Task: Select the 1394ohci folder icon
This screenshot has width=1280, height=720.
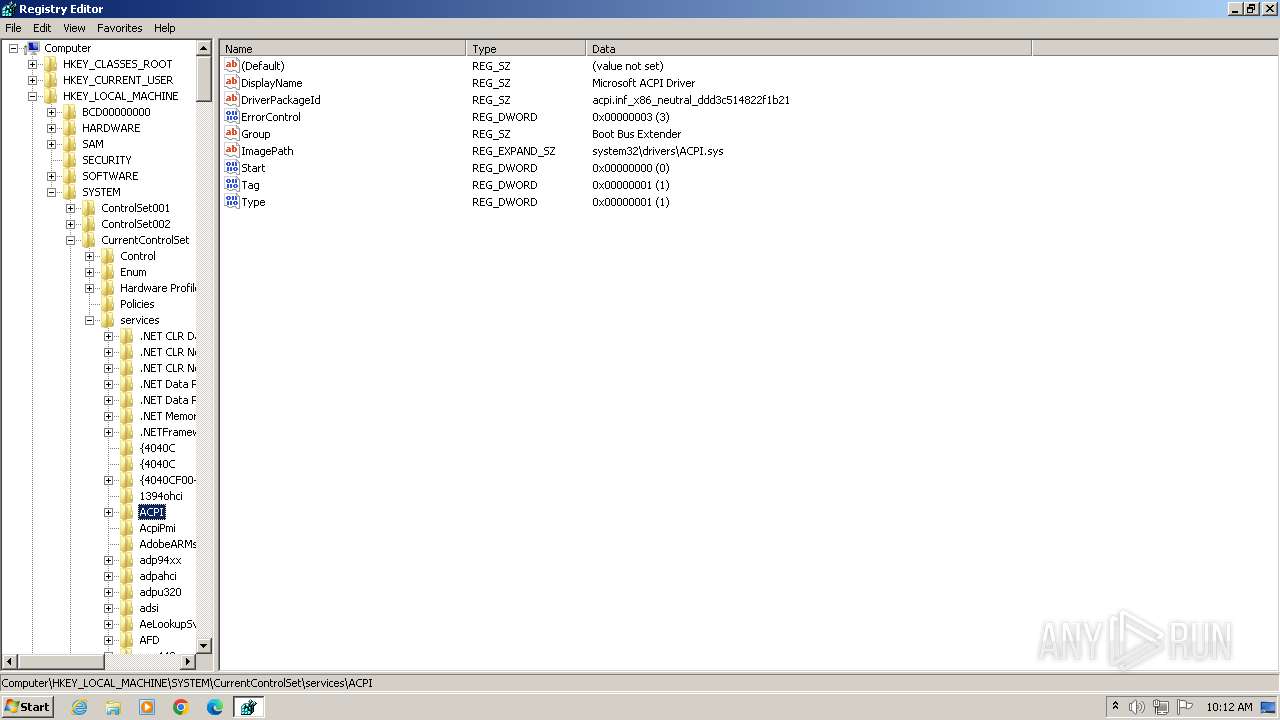Action: pos(126,496)
